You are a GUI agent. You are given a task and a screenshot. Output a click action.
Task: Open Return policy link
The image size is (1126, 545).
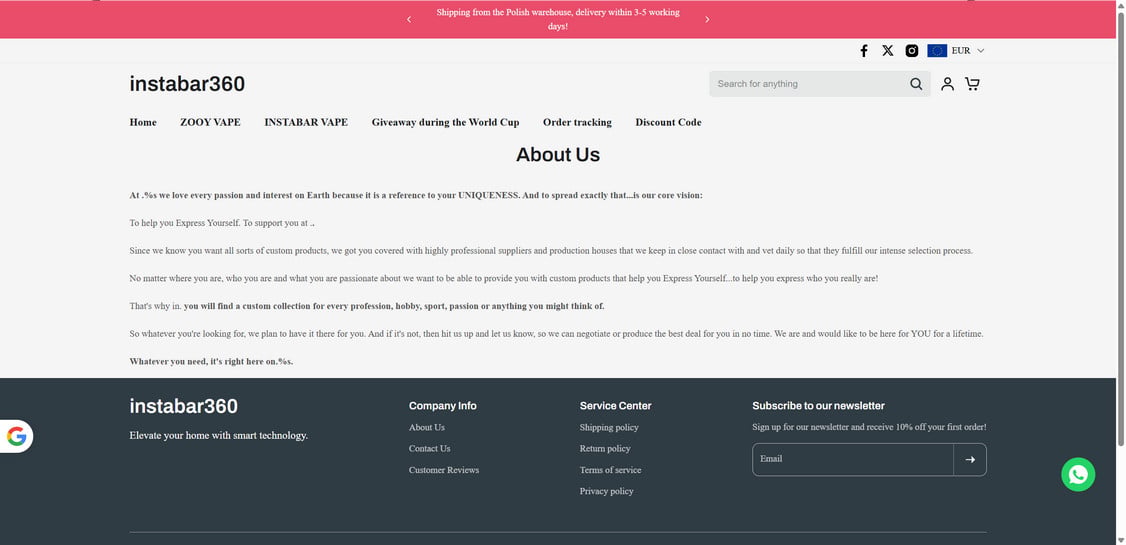(605, 449)
